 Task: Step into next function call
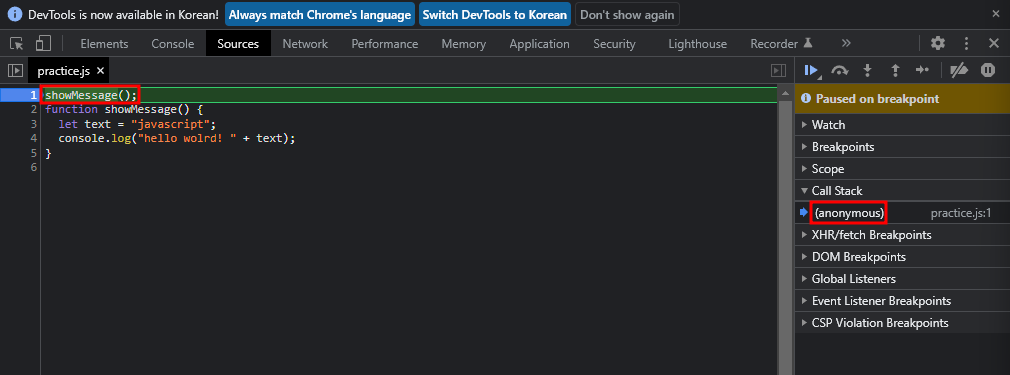coord(867,70)
